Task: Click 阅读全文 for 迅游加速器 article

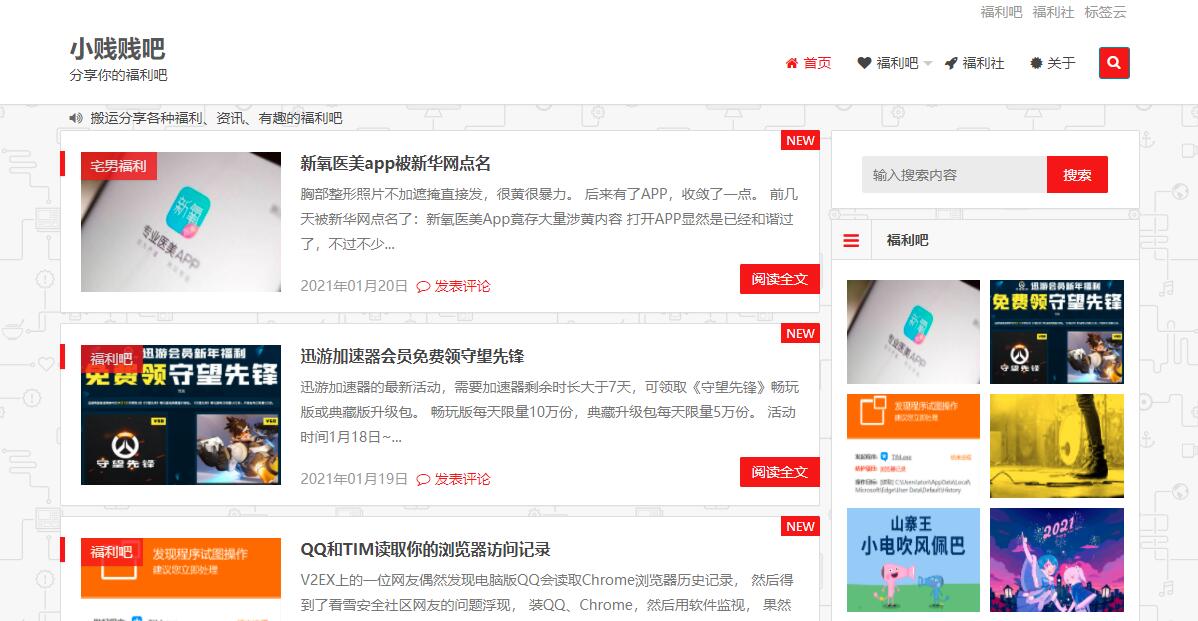Action: point(779,472)
